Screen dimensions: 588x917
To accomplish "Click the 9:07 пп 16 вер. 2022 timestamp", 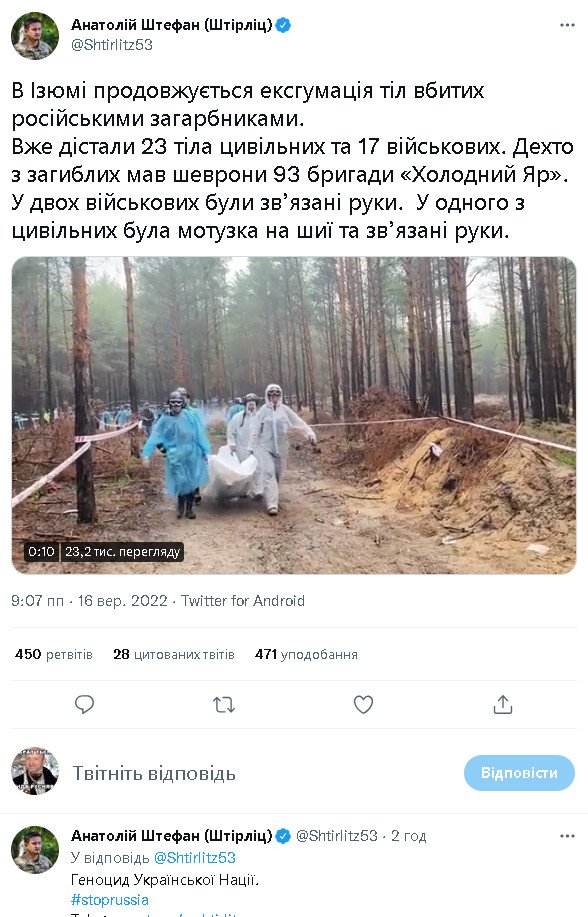I will (x=90, y=601).
